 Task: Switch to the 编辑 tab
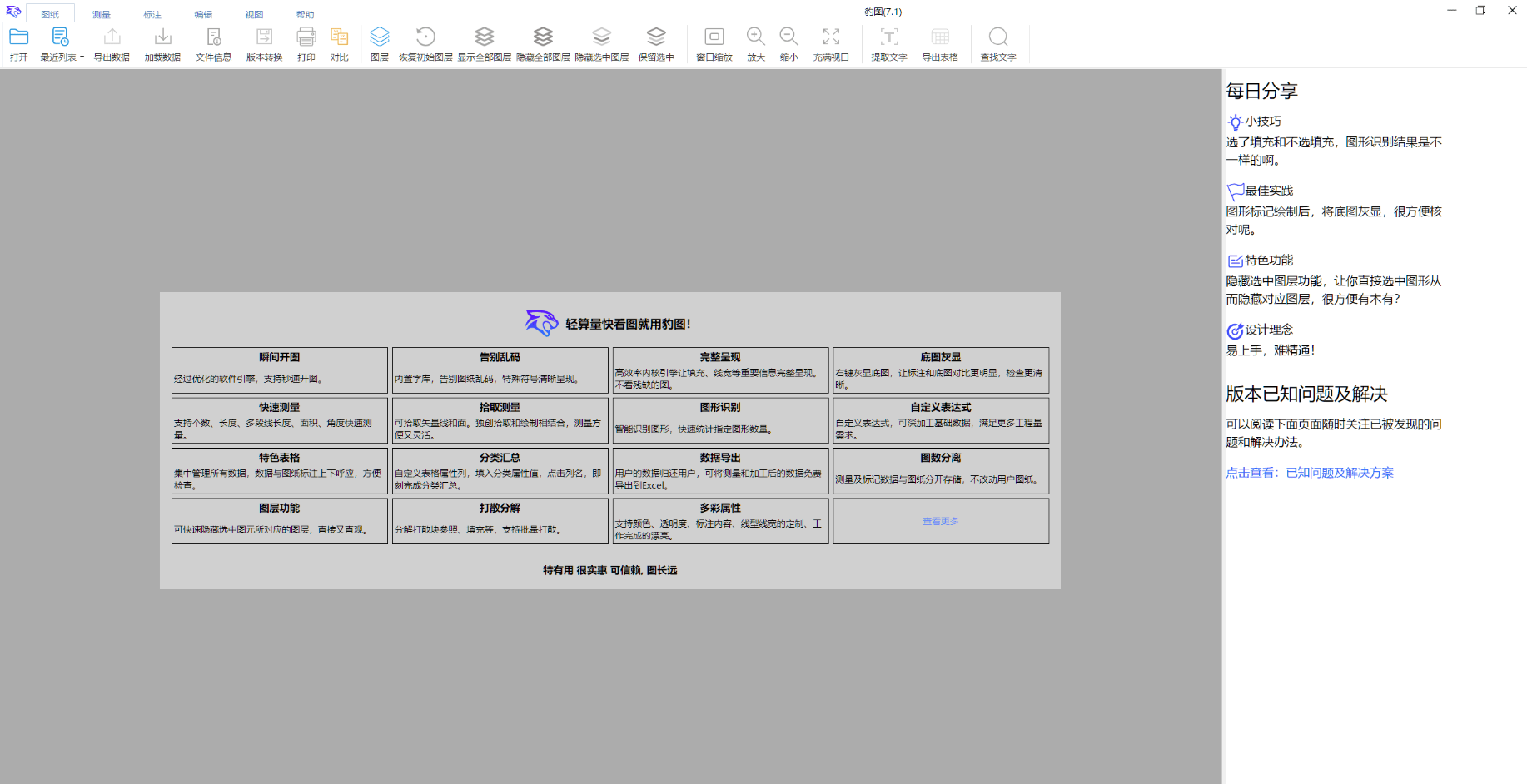[203, 14]
